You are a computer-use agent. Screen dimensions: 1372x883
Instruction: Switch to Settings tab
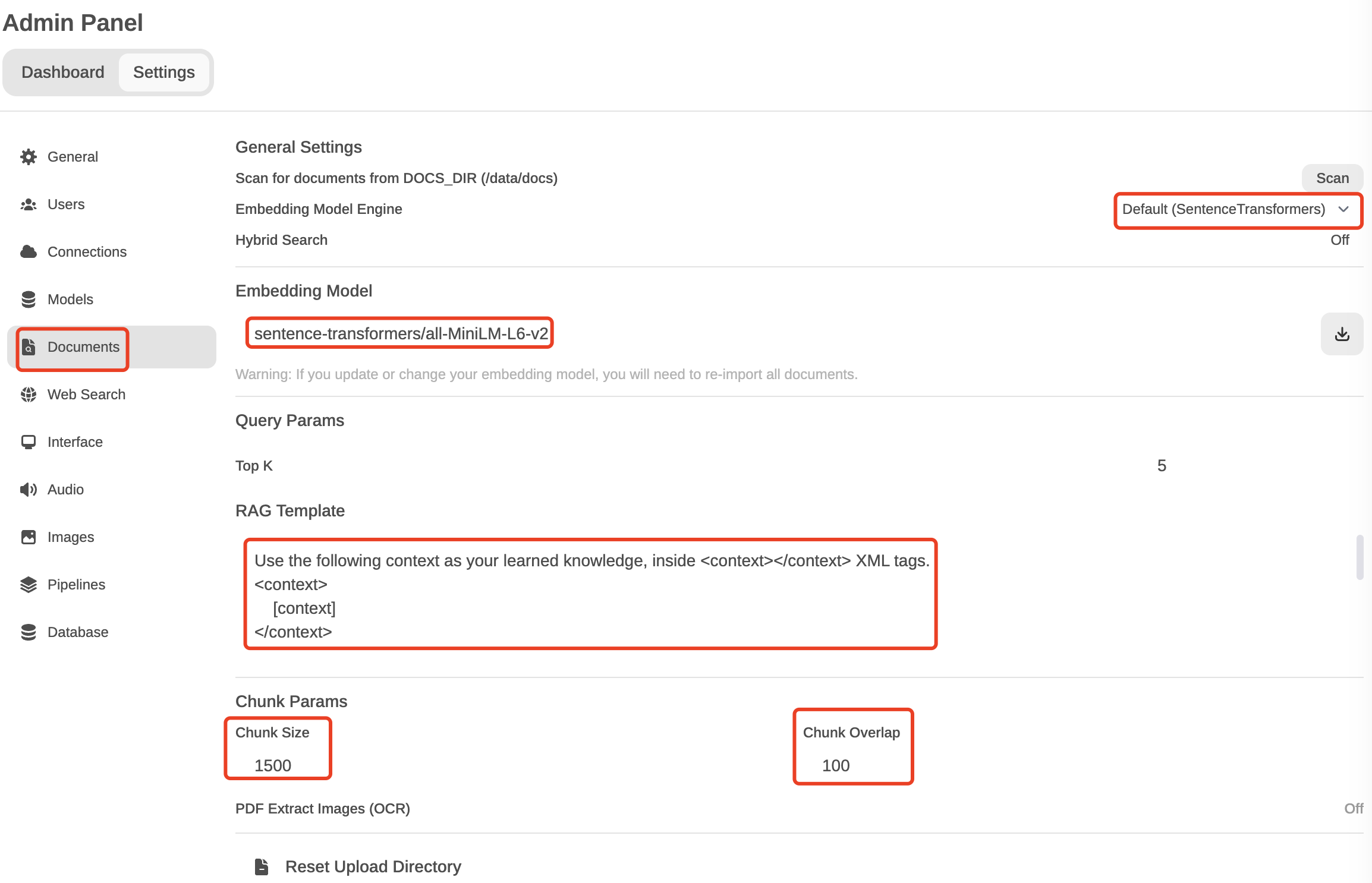(x=164, y=72)
